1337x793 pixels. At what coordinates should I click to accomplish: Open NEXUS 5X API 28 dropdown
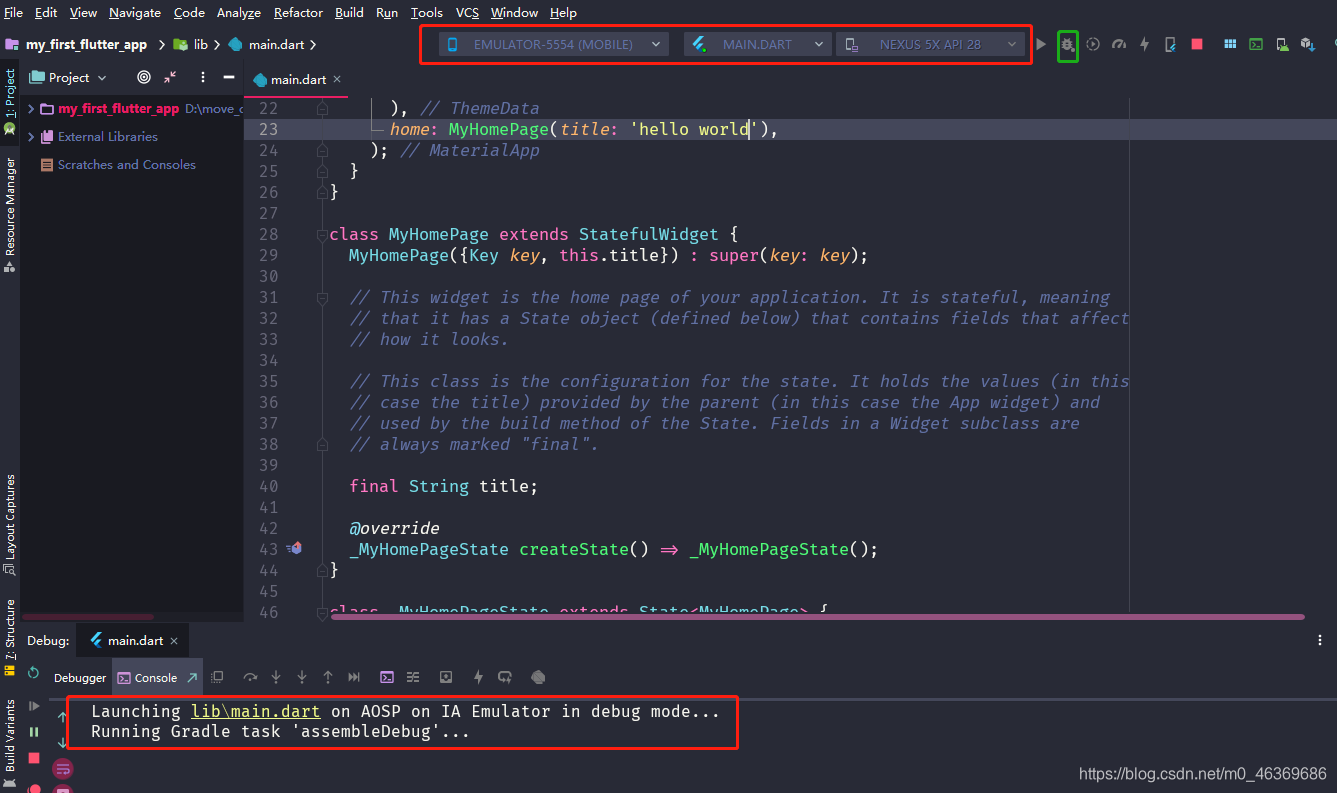pyautogui.click(x=930, y=44)
